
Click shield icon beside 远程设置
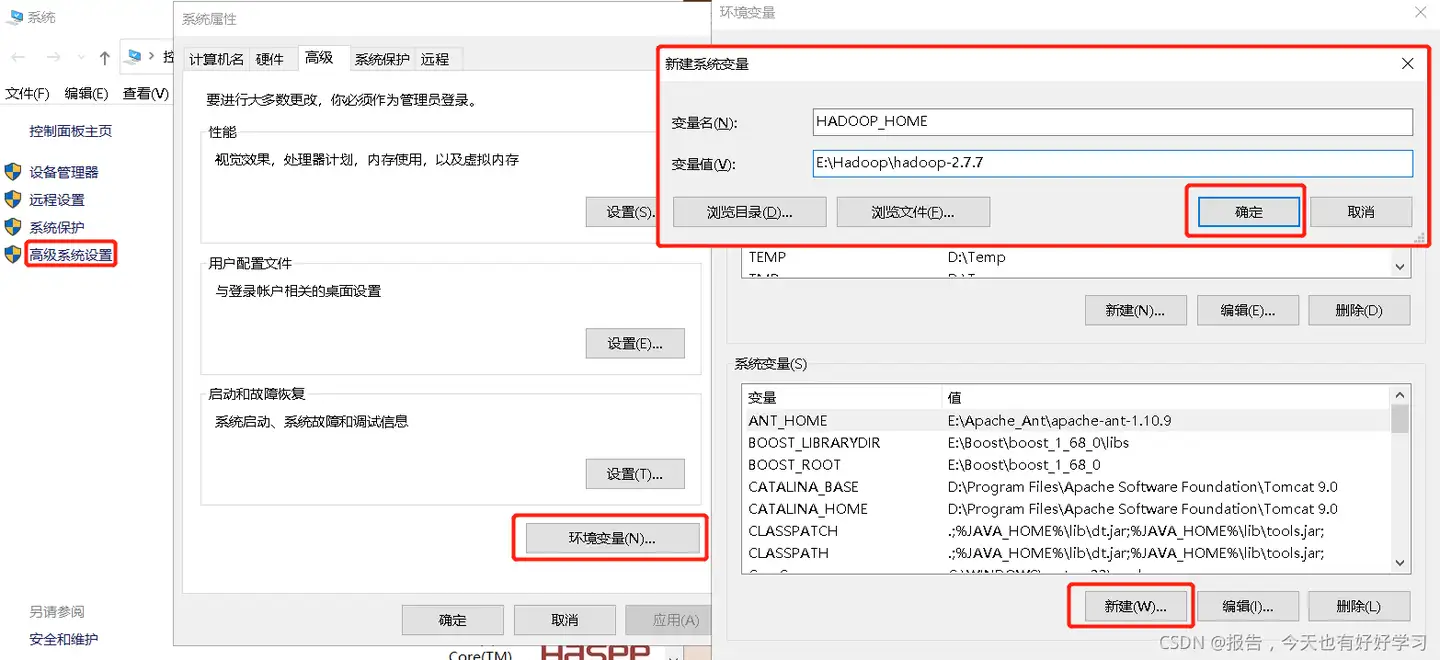point(13,199)
